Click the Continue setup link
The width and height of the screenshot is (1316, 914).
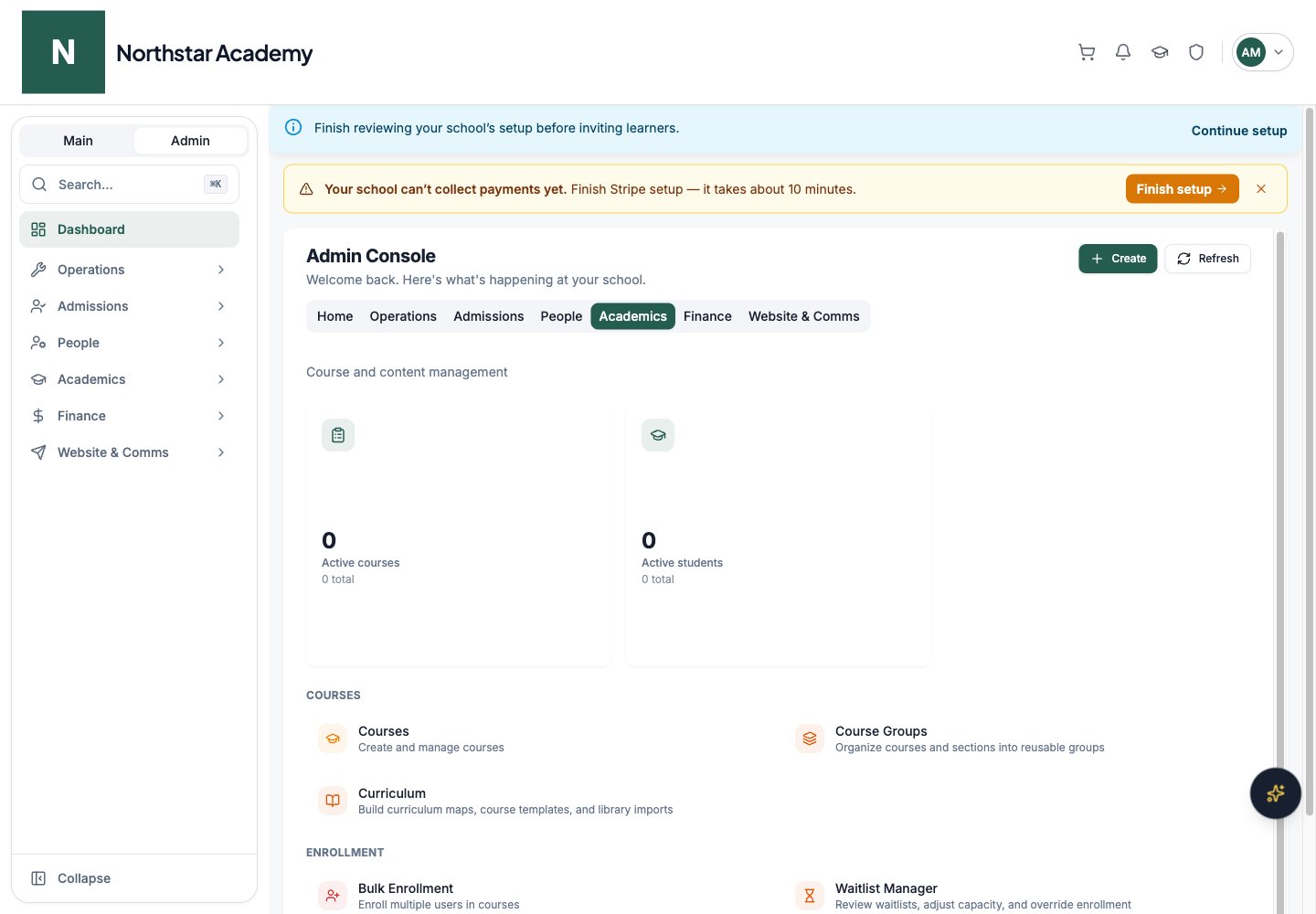pos(1239,131)
